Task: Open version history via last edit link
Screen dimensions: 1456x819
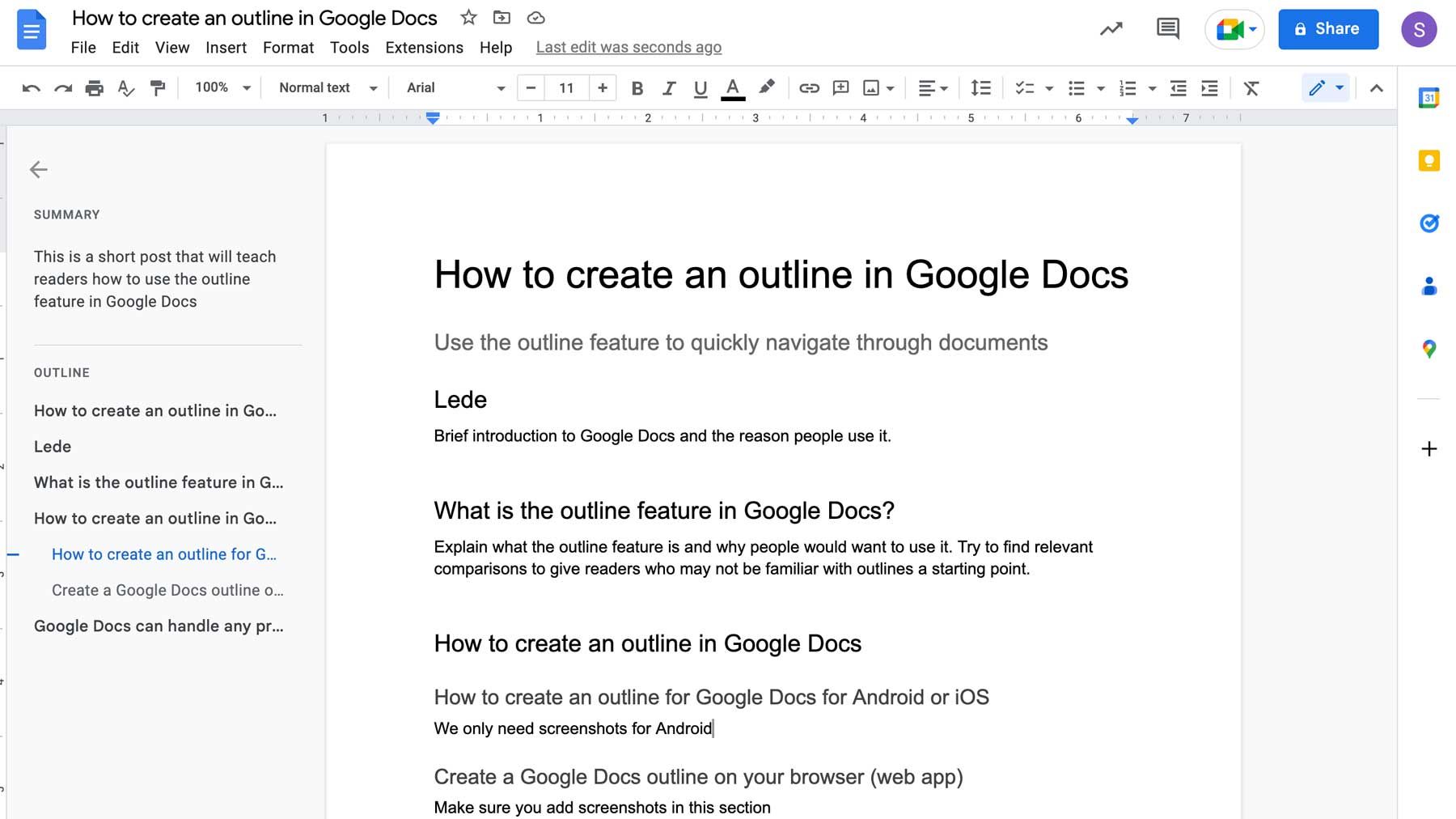Action: tap(629, 47)
